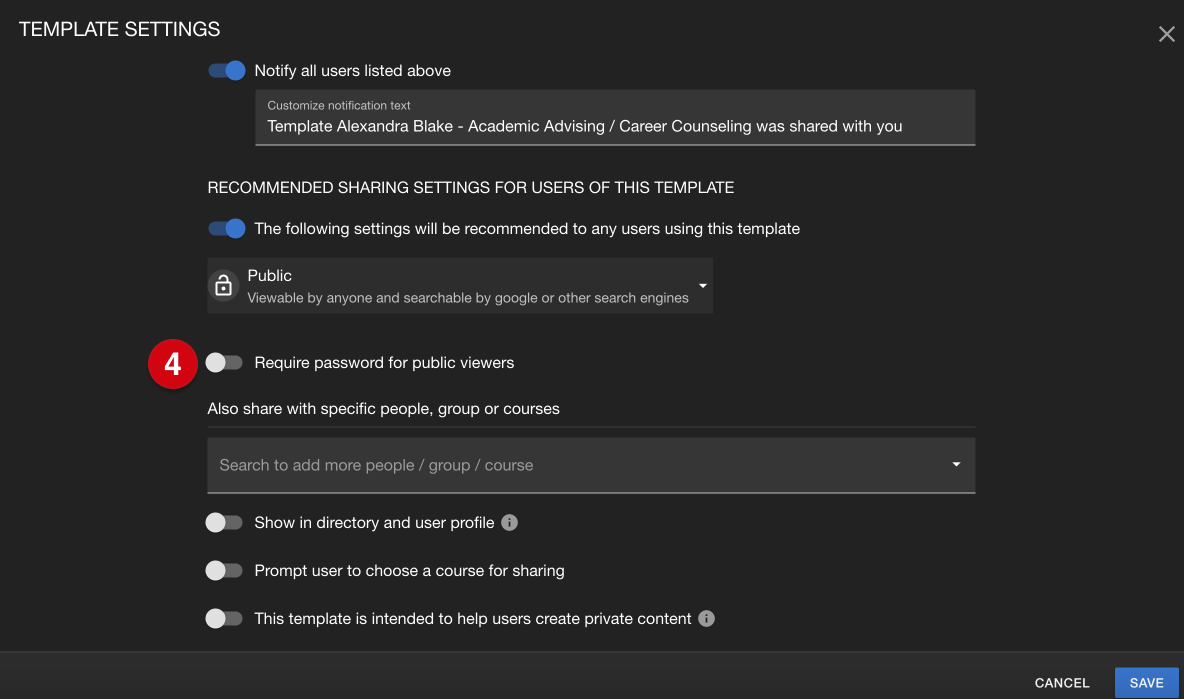Expand the people / group / course search arrow
1184x699 pixels.
point(956,465)
